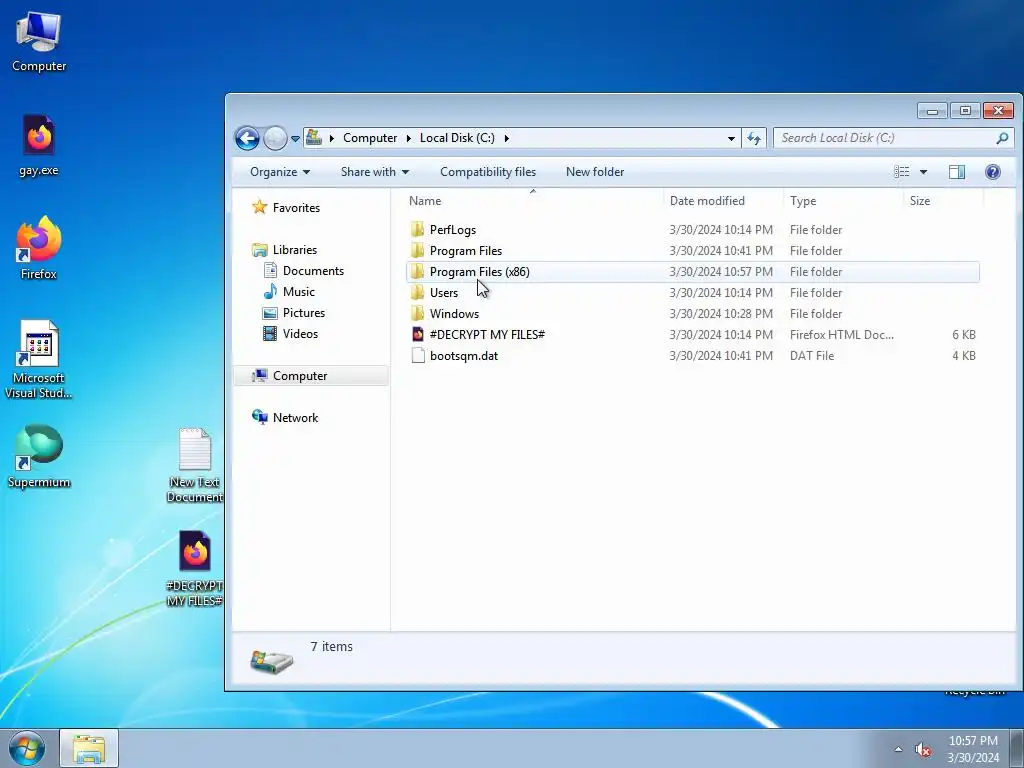Open the Computer desktop icon
The image size is (1024, 768).
39,42
